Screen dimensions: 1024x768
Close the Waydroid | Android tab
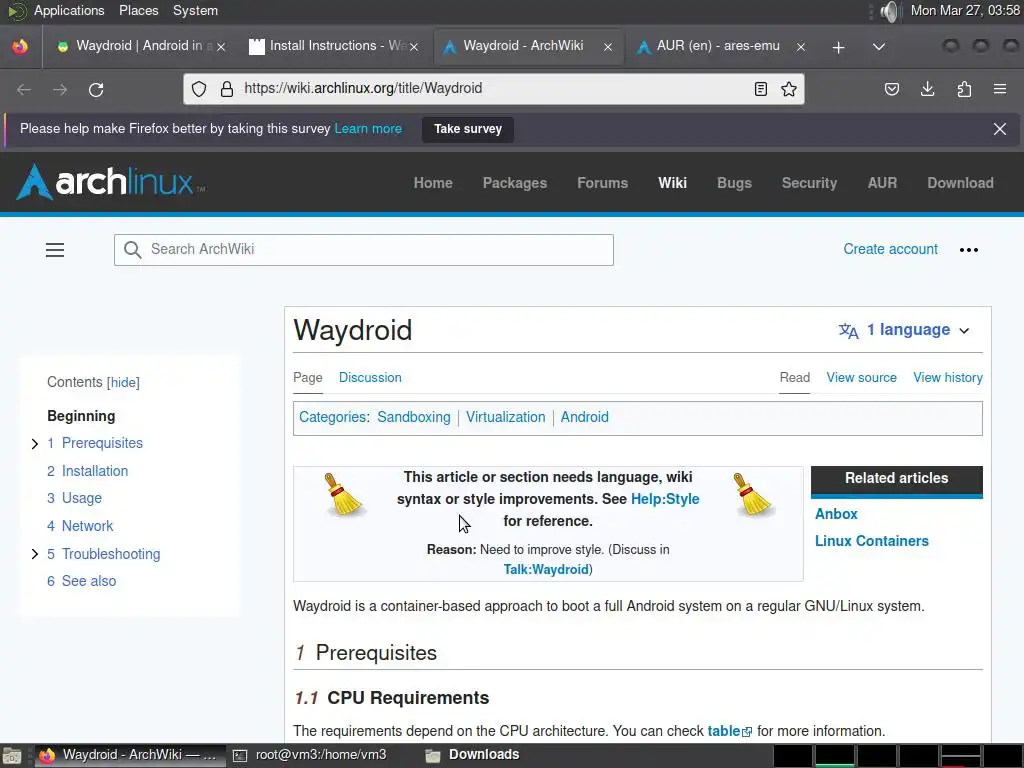(221, 47)
